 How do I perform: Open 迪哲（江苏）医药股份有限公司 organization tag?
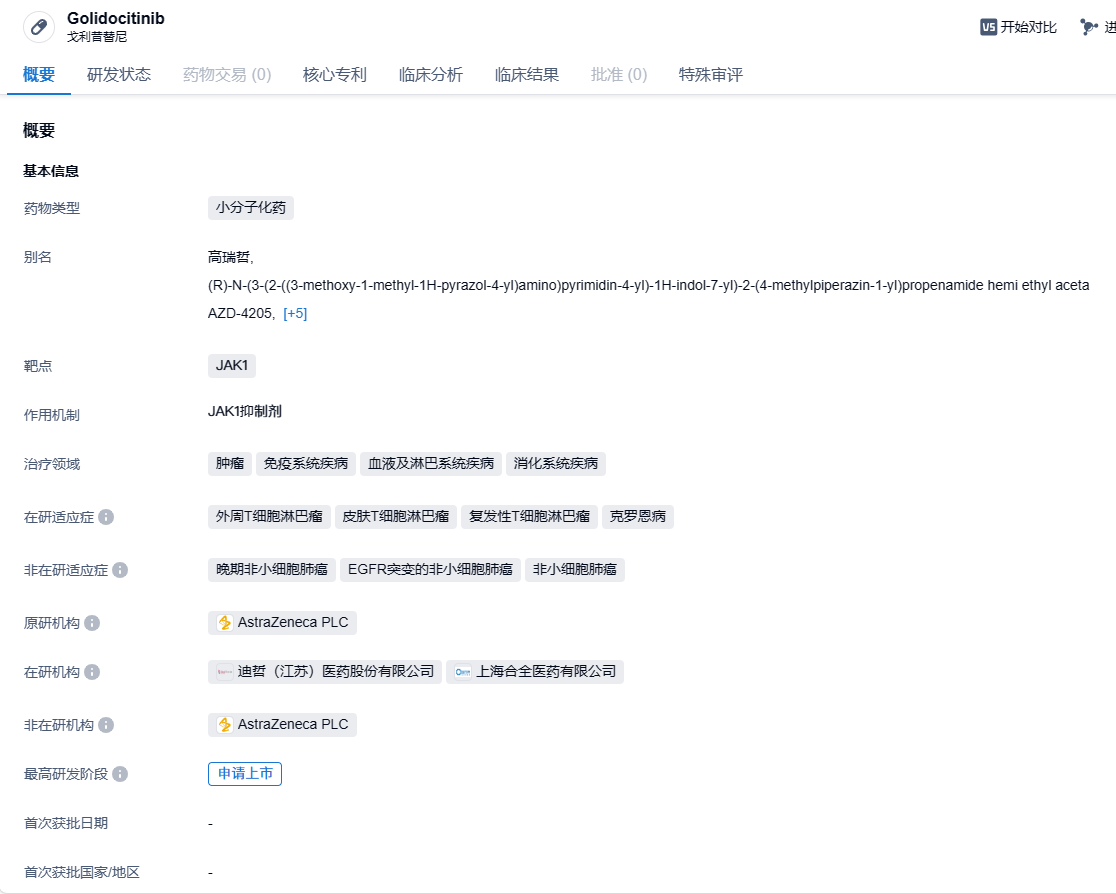pyautogui.click(x=325, y=672)
